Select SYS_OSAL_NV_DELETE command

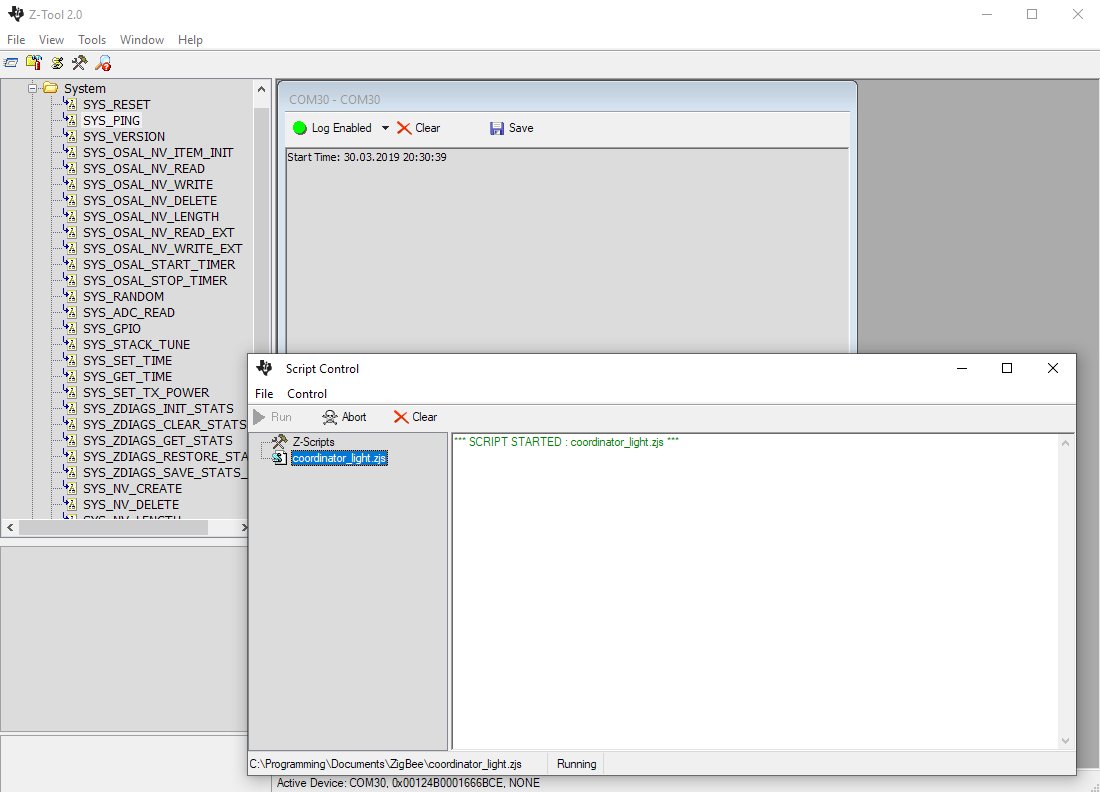pos(150,201)
